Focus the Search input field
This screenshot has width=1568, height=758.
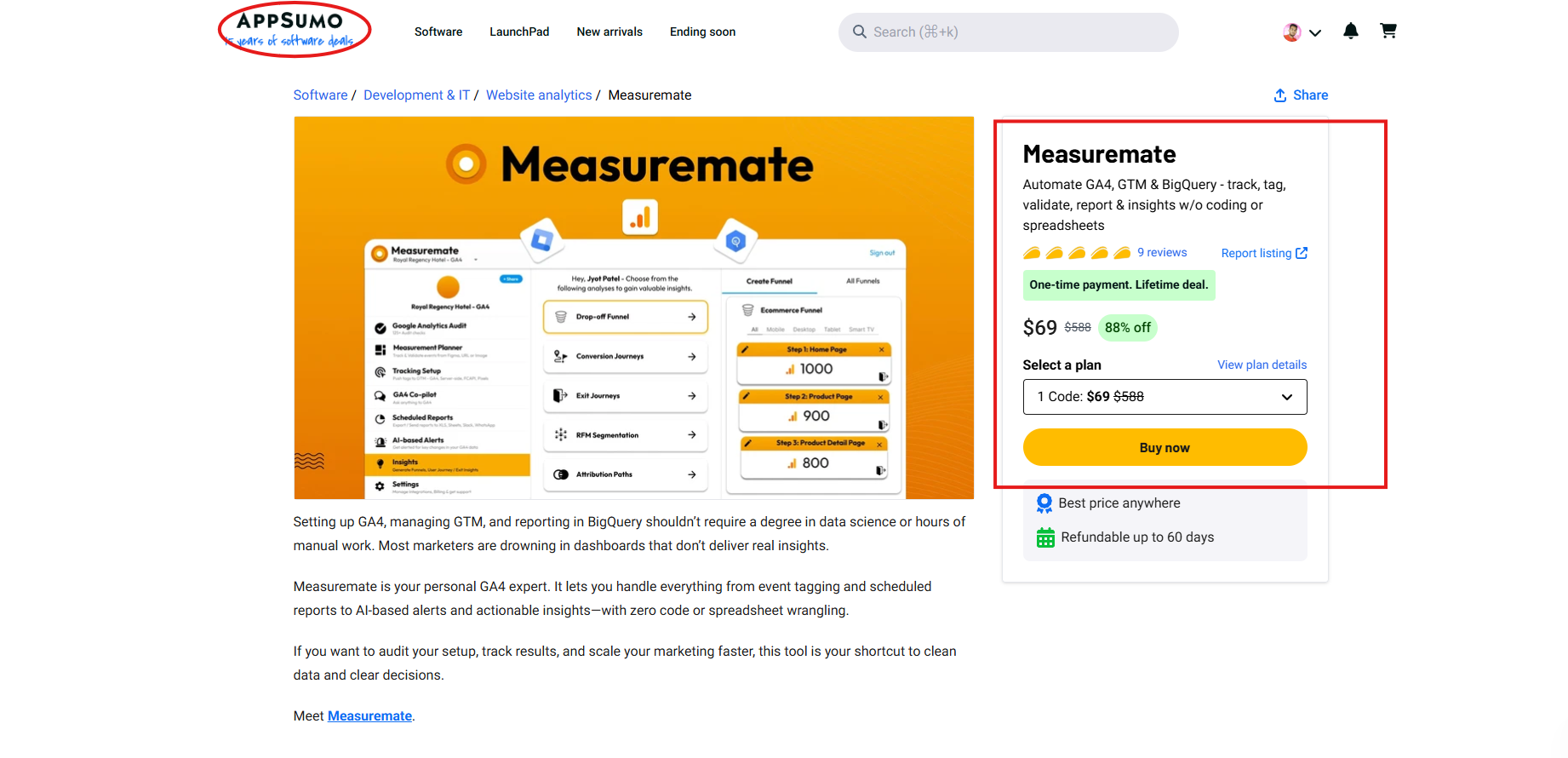tap(1009, 32)
